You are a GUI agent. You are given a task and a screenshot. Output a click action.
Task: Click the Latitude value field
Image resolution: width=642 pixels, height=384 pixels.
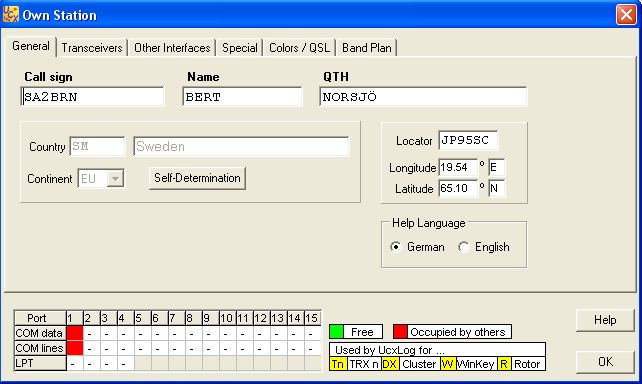[458, 188]
